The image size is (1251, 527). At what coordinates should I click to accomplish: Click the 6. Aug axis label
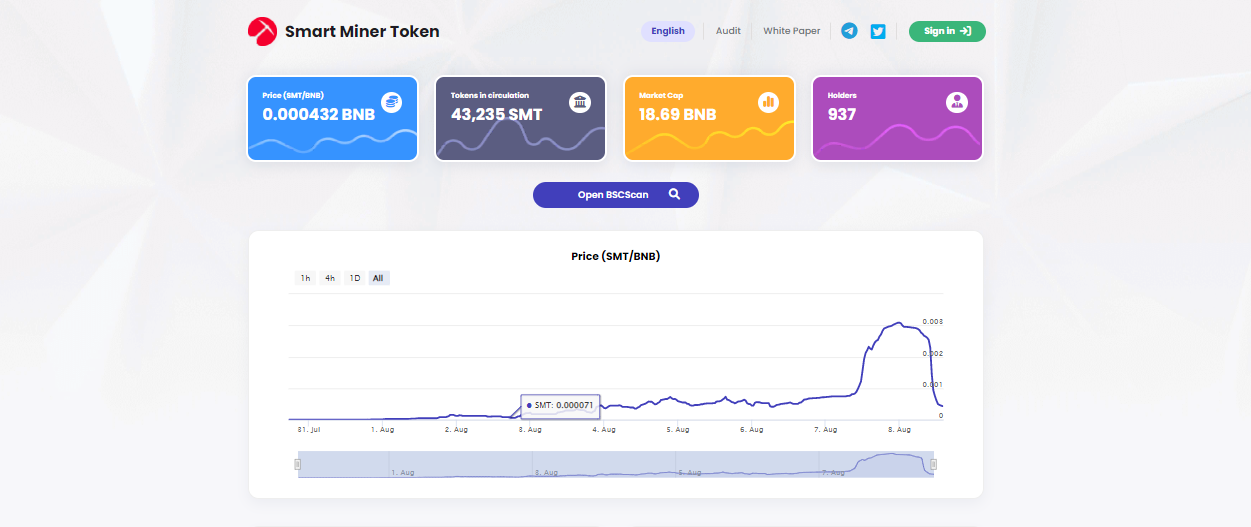pos(751,429)
